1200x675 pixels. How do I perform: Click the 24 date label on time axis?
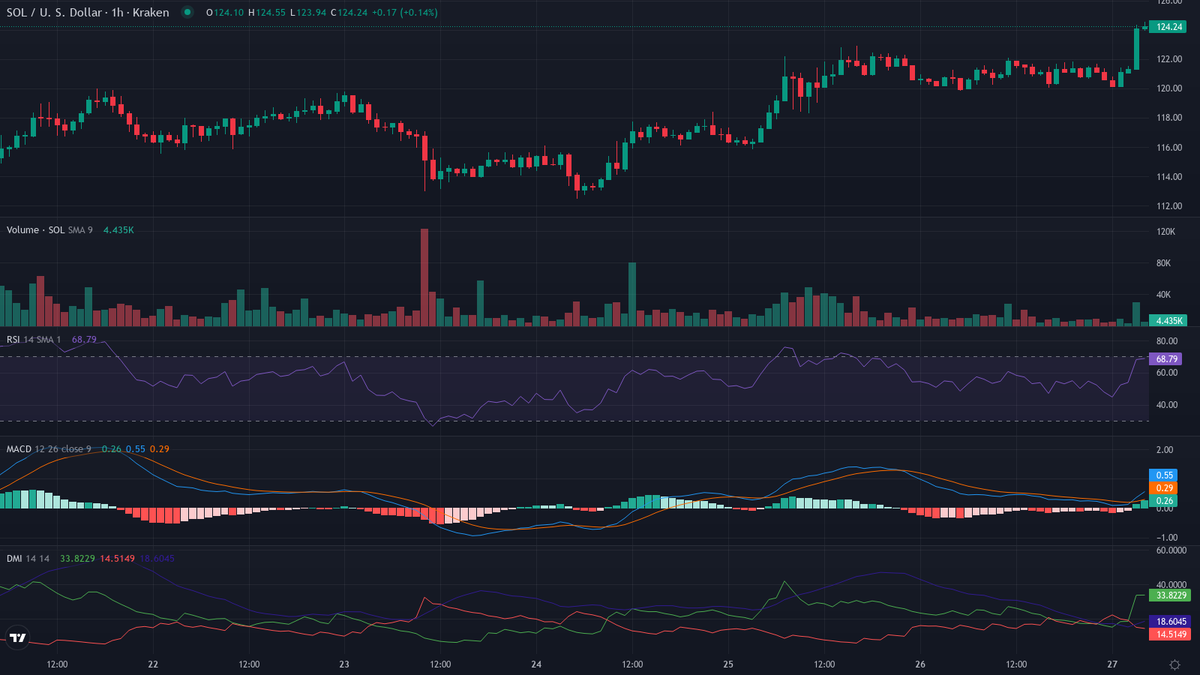coord(536,663)
